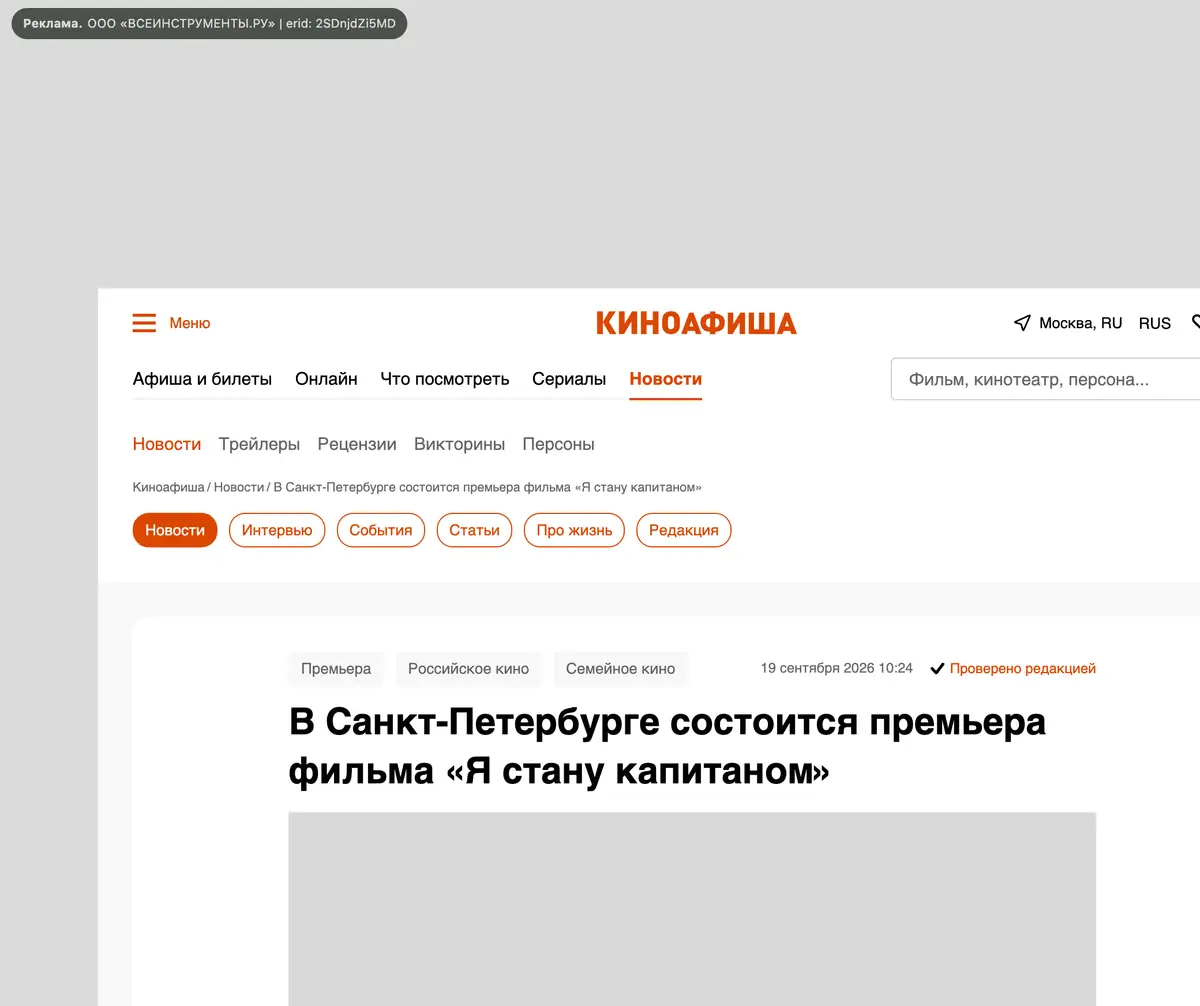This screenshot has width=1200, height=1006.
Task: Click the location arrow icon near Москва
Action: [x=1022, y=323]
